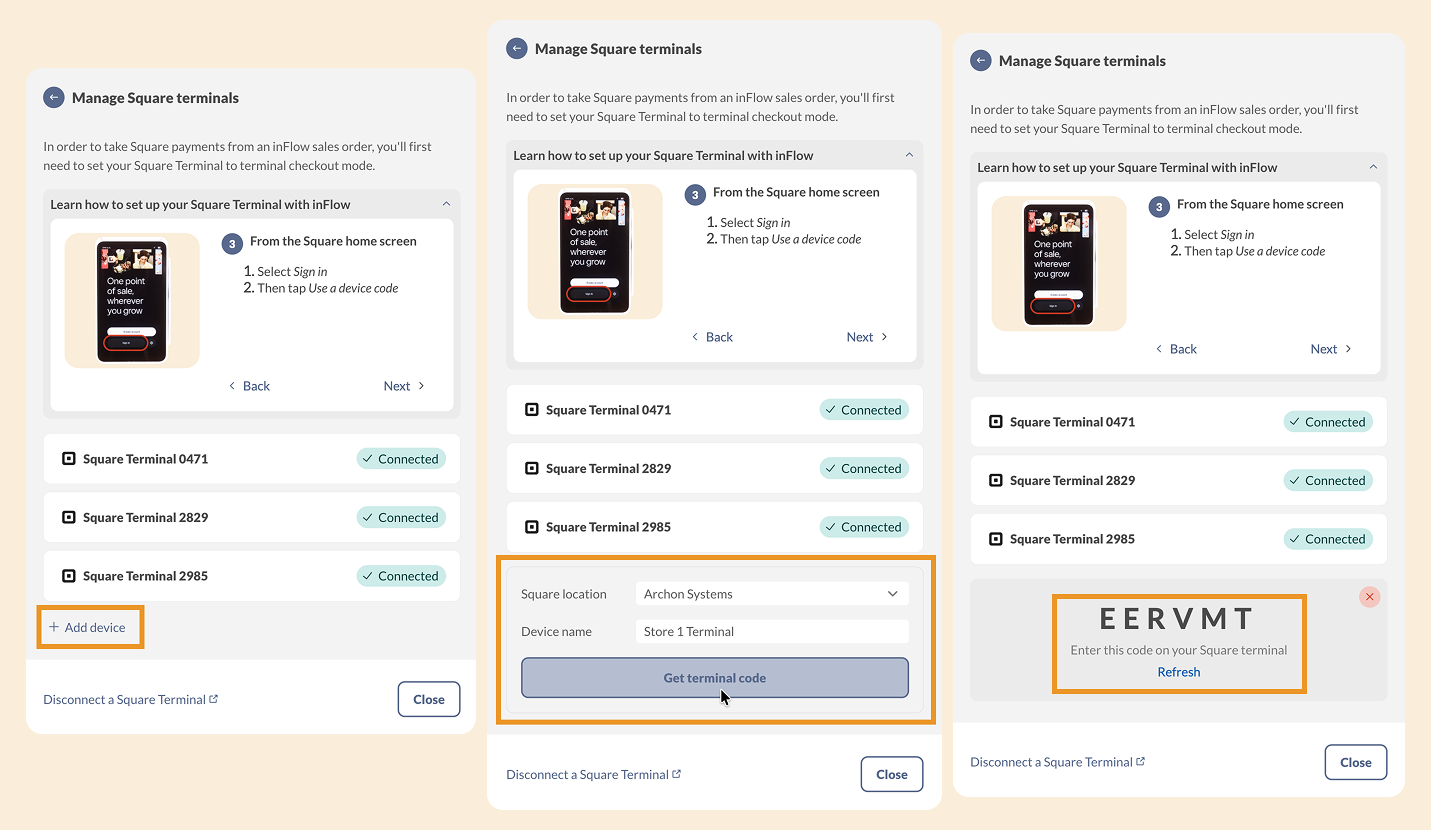
Task: Click the Close button in the left panel
Action: pyautogui.click(x=428, y=699)
